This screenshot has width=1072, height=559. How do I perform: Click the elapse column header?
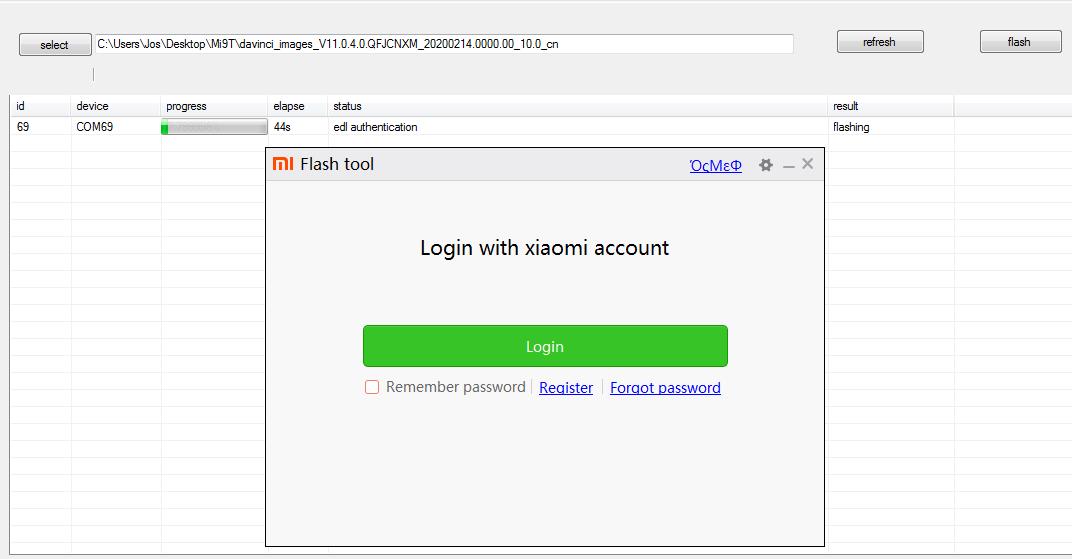297,106
